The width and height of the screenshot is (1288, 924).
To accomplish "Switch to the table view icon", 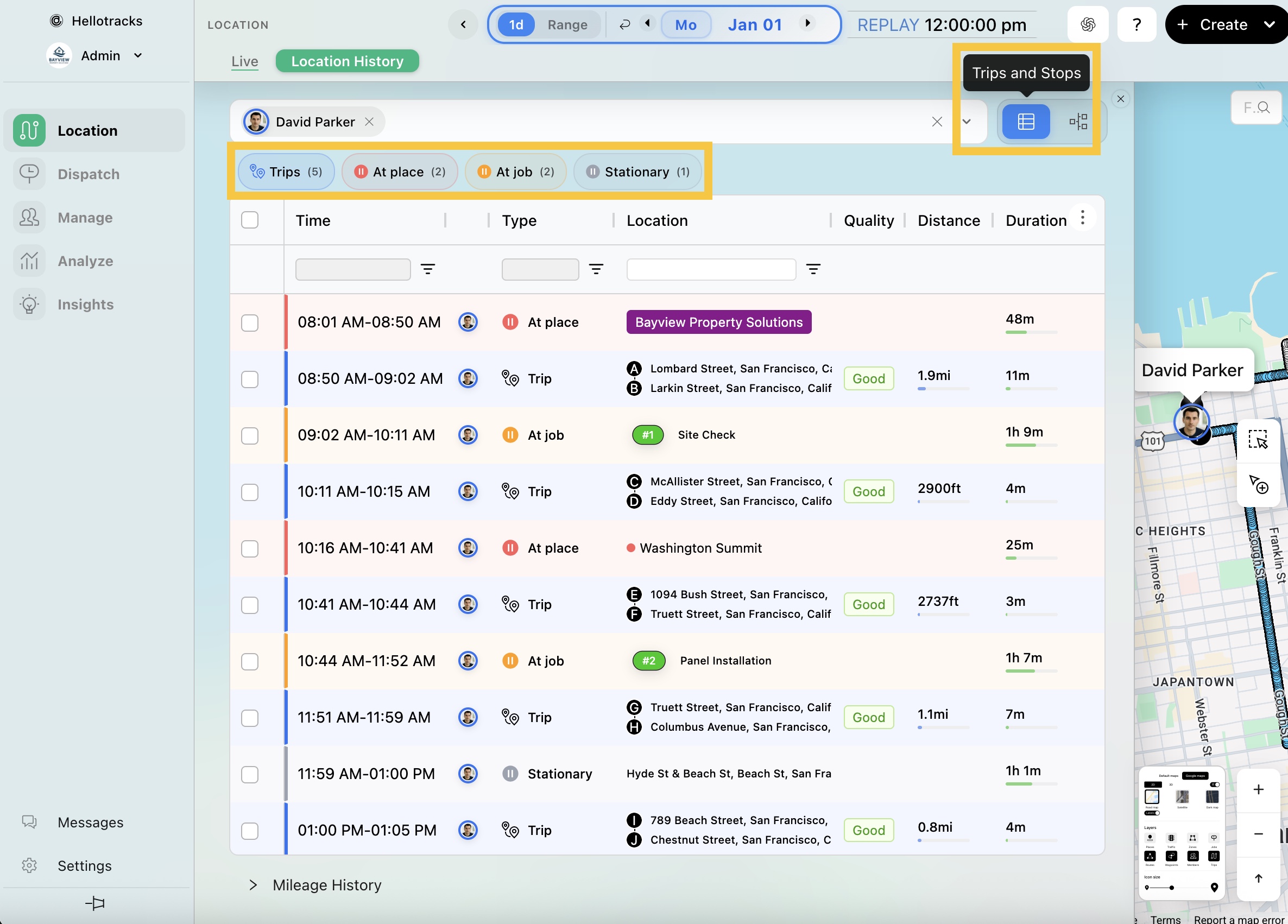I will click(1025, 122).
